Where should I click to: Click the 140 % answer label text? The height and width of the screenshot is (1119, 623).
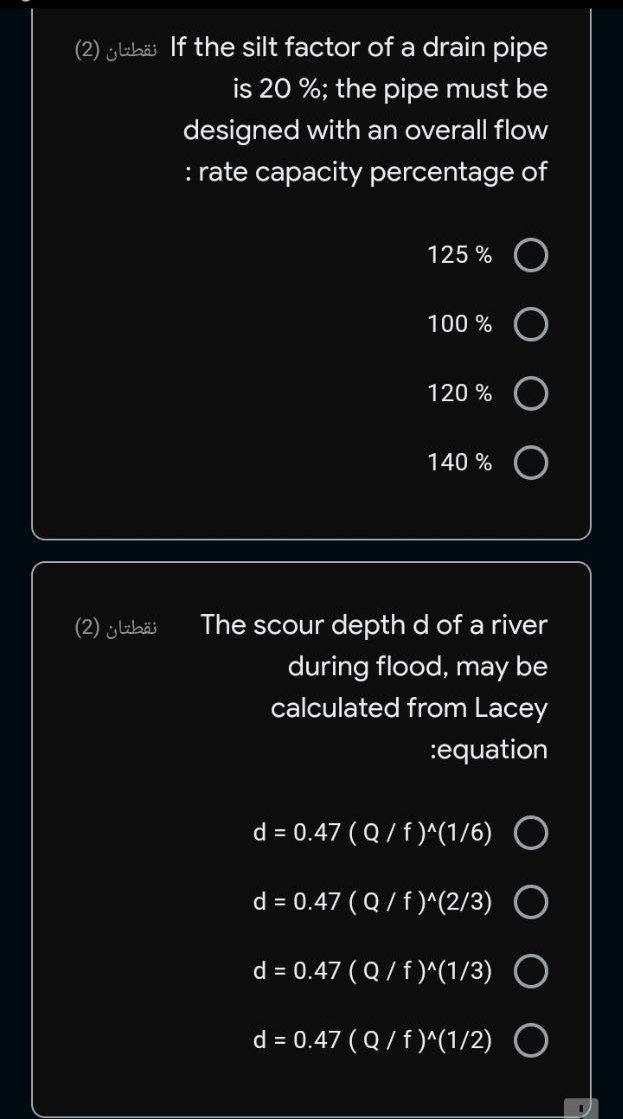click(x=459, y=462)
